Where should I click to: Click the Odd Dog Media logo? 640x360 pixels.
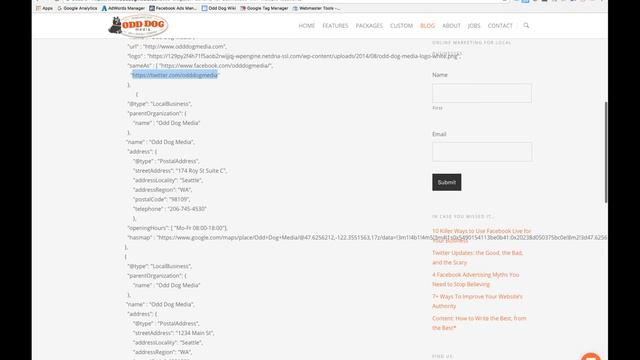pos(138,26)
